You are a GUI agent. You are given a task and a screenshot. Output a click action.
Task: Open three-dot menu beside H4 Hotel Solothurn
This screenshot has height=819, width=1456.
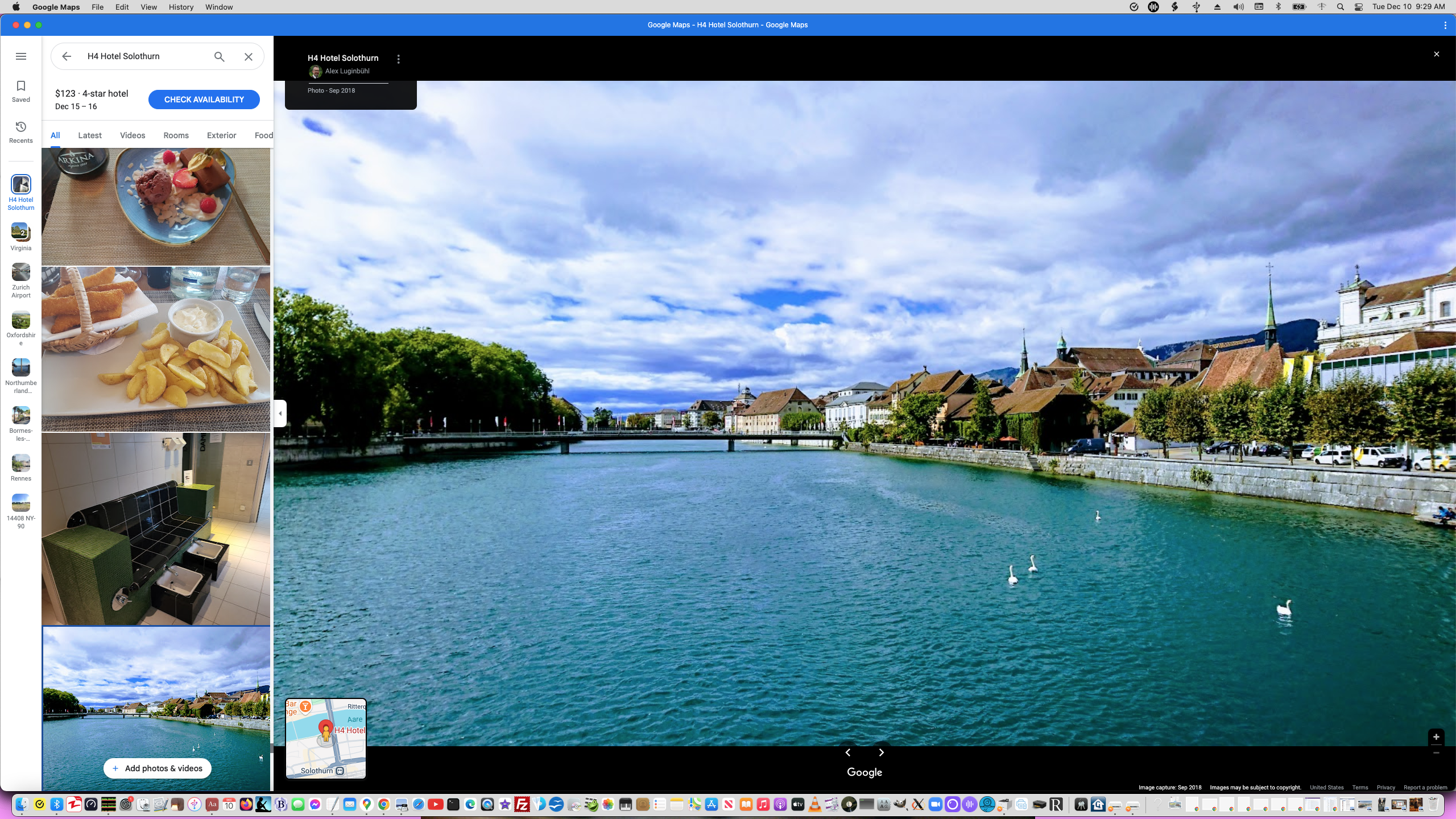[399, 59]
